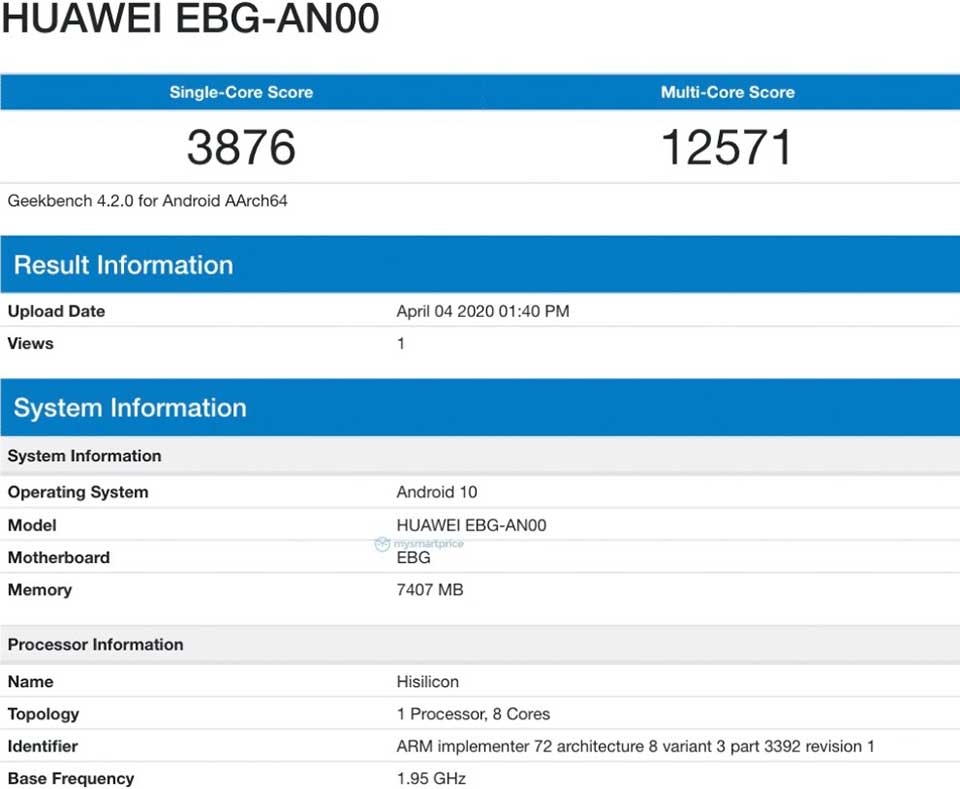Click the gray System Information subheader row
The width and height of the screenshot is (960, 789).
pyautogui.click(x=480, y=456)
